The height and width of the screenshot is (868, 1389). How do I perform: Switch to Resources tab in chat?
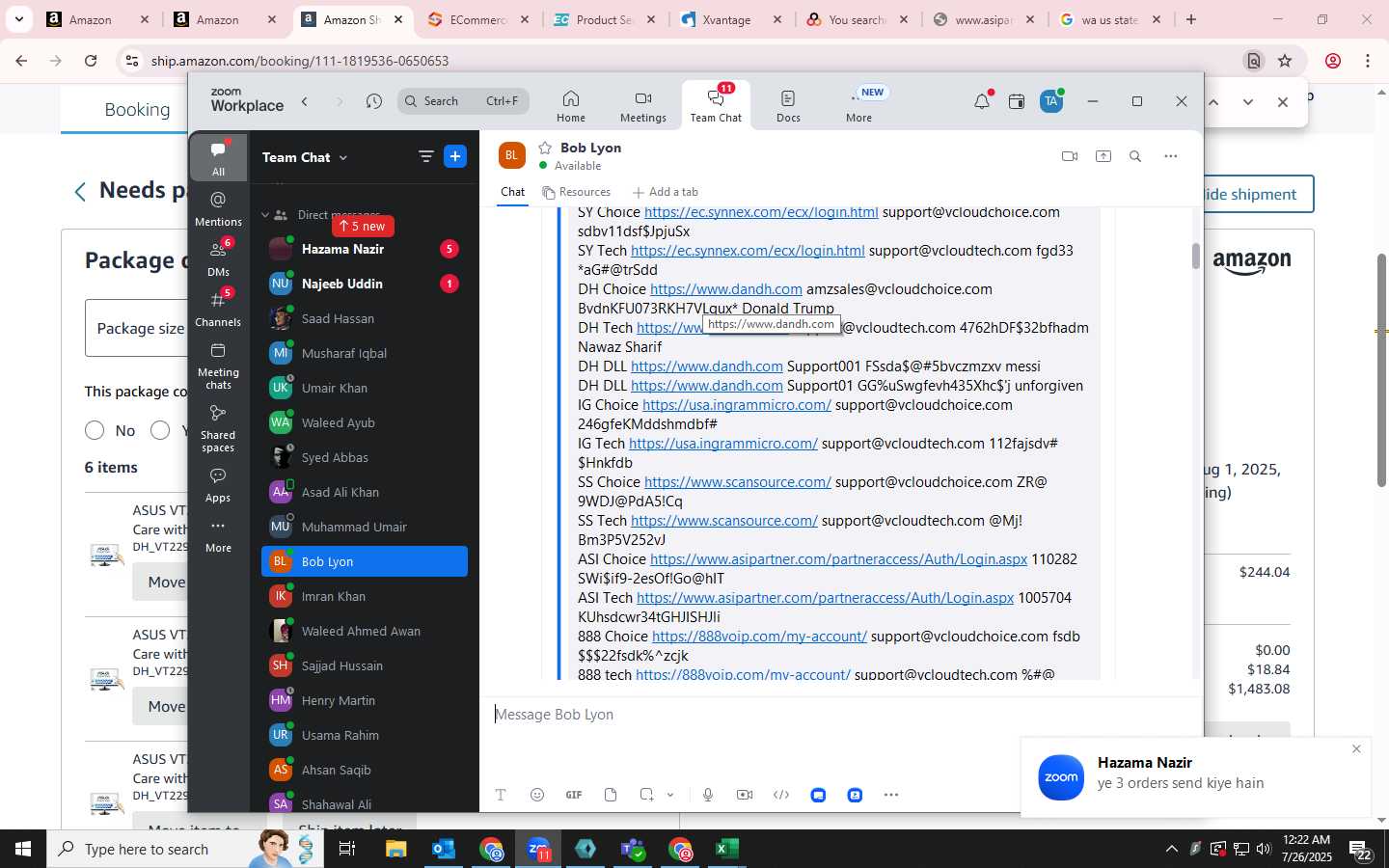[576, 192]
